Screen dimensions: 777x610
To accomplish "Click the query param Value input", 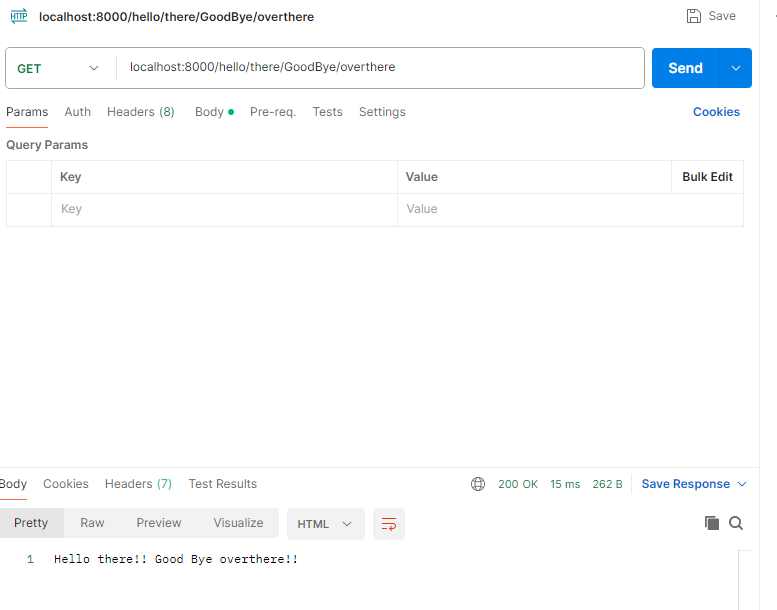I will tap(570, 209).
